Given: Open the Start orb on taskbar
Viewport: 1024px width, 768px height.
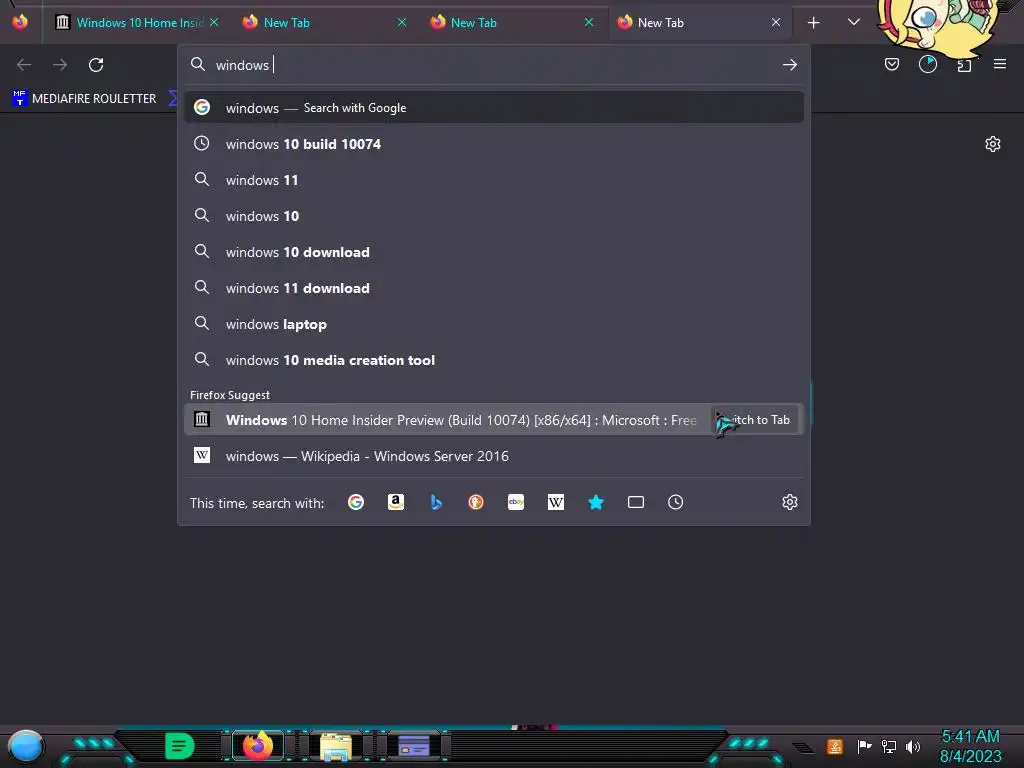Looking at the screenshot, I should (26, 746).
